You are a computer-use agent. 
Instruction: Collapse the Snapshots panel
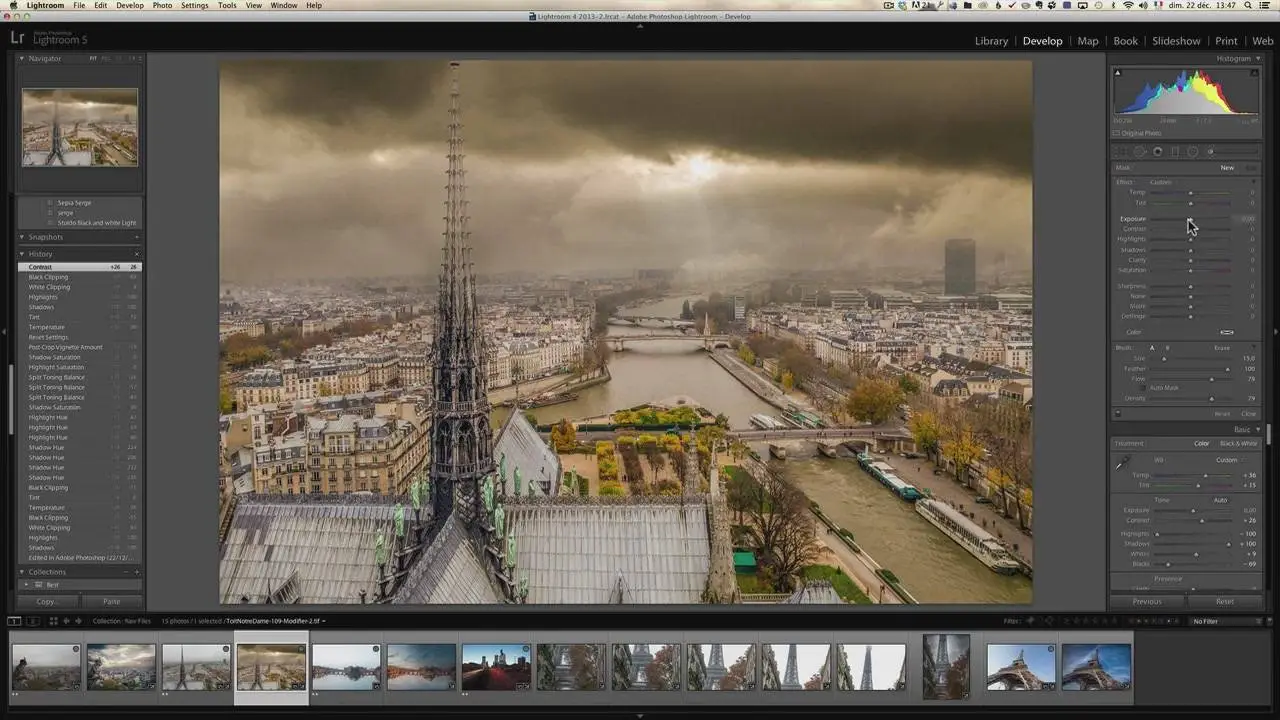click(22, 237)
